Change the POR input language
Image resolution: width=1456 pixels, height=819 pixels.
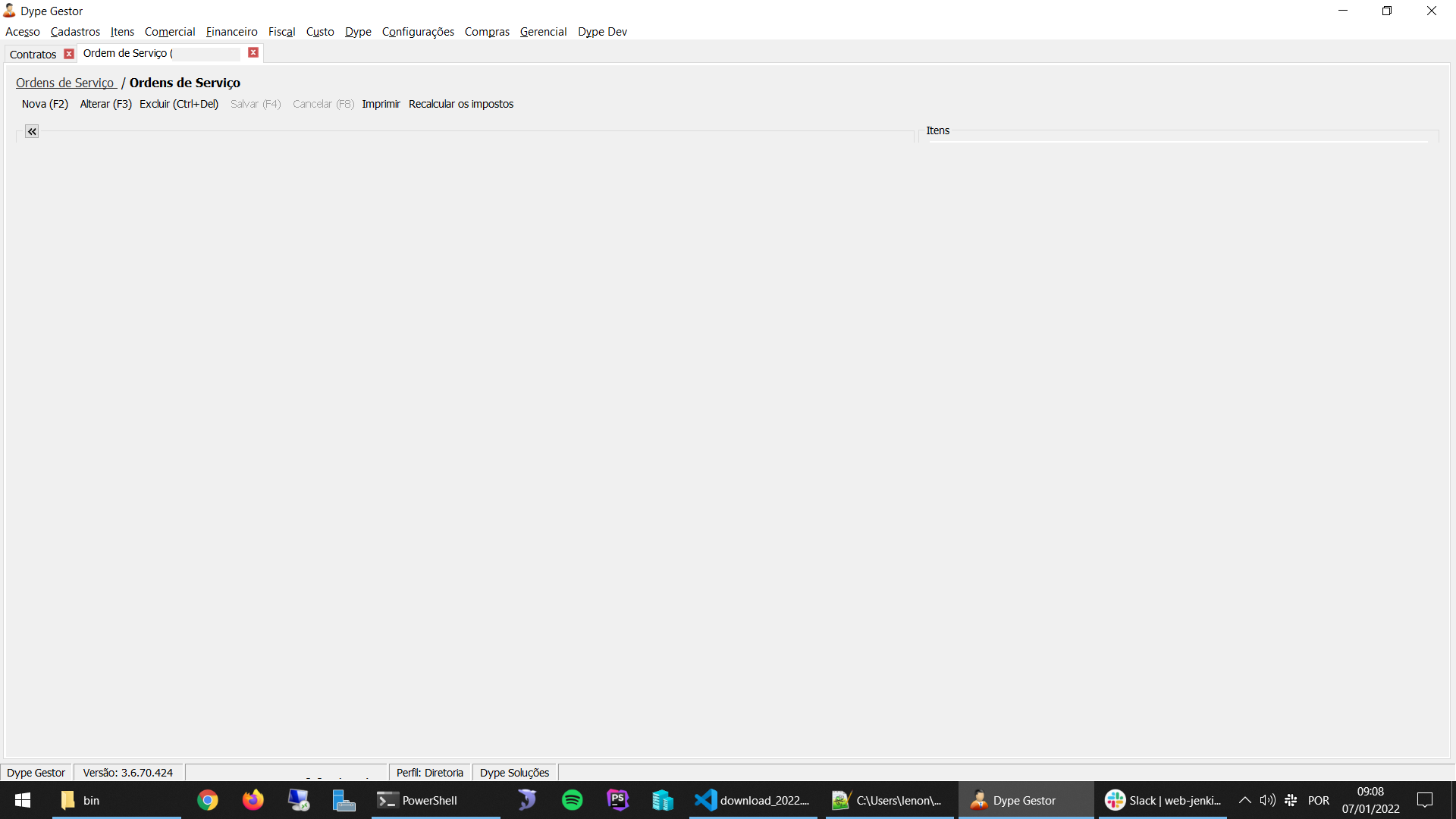[x=1319, y=800]
